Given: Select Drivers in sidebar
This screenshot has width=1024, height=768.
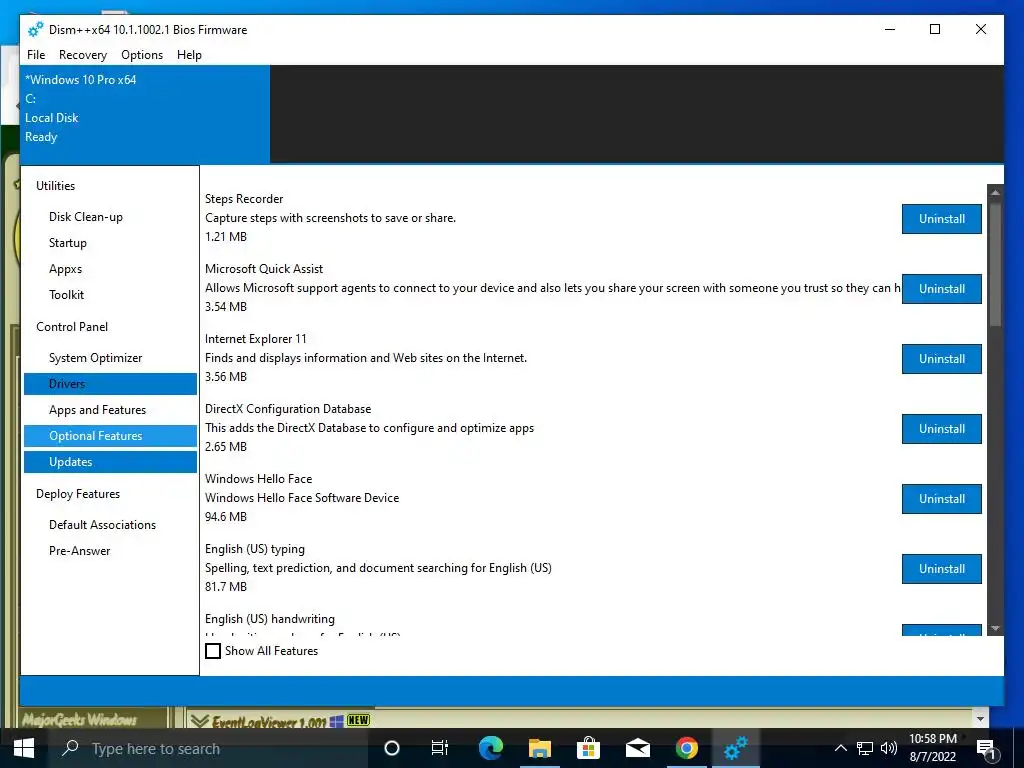Looking at the screenshot, I should [110, 384].
